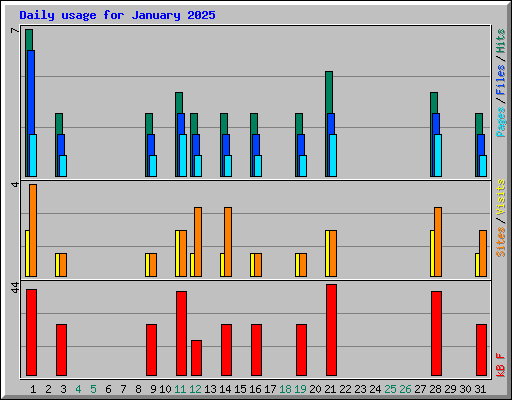Select the red KB bar for day 28
Image resolution: width=512 pixels, height=400 pixels.
[x=436, y=333]
